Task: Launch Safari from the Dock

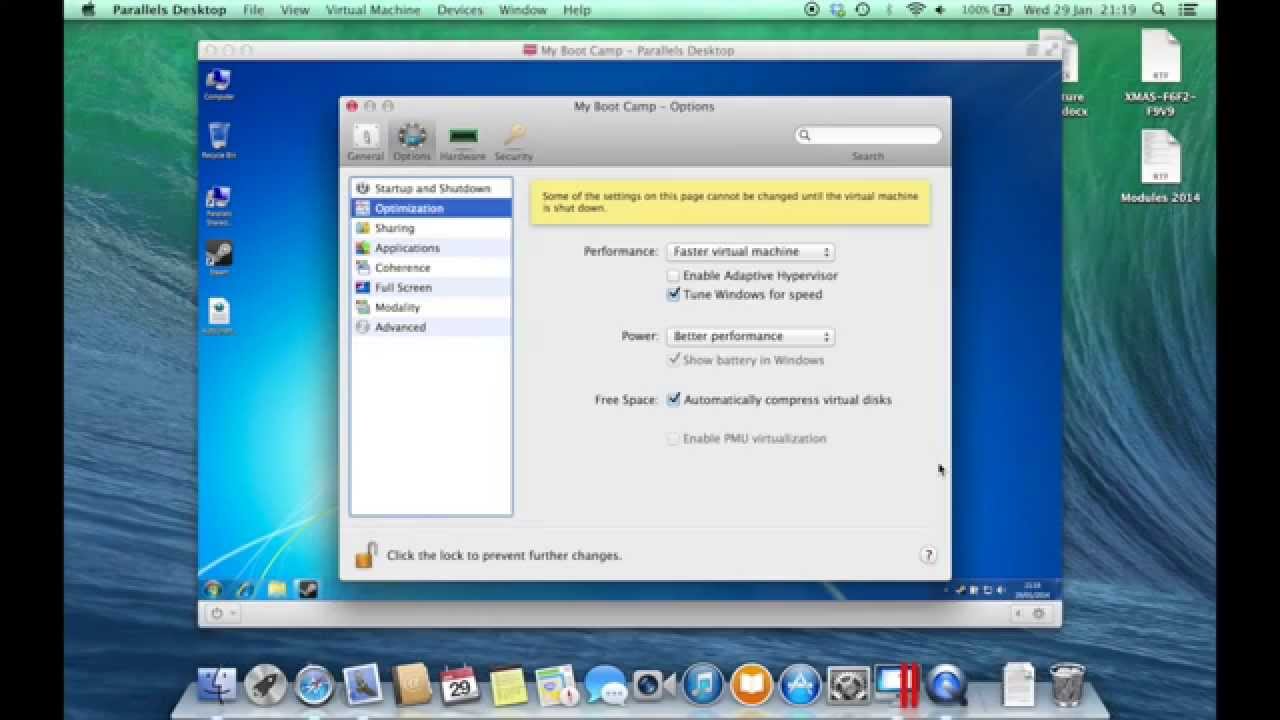Action: click(314, 685)
